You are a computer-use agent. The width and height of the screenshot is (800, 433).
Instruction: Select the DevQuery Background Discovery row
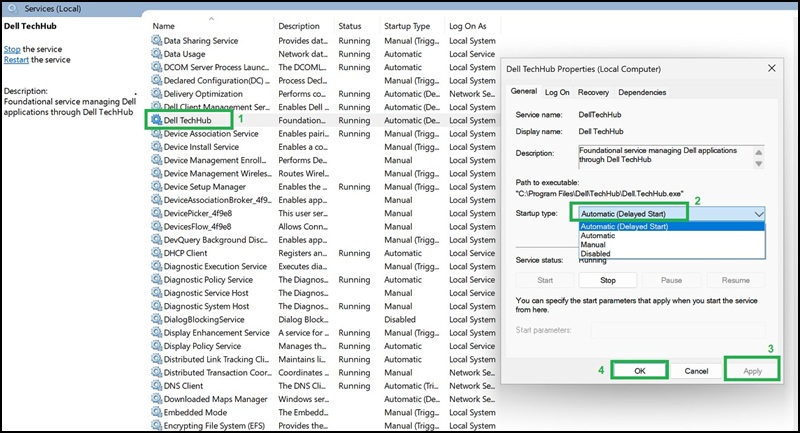tap(324, 240)
